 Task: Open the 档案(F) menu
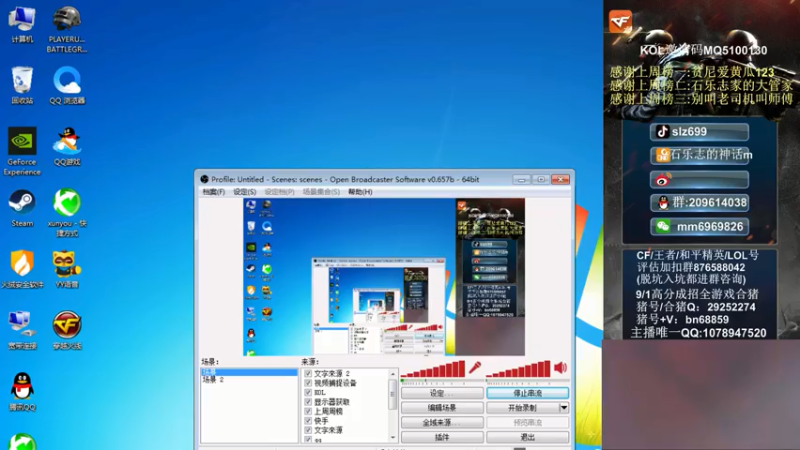click(x=213, y=192)
